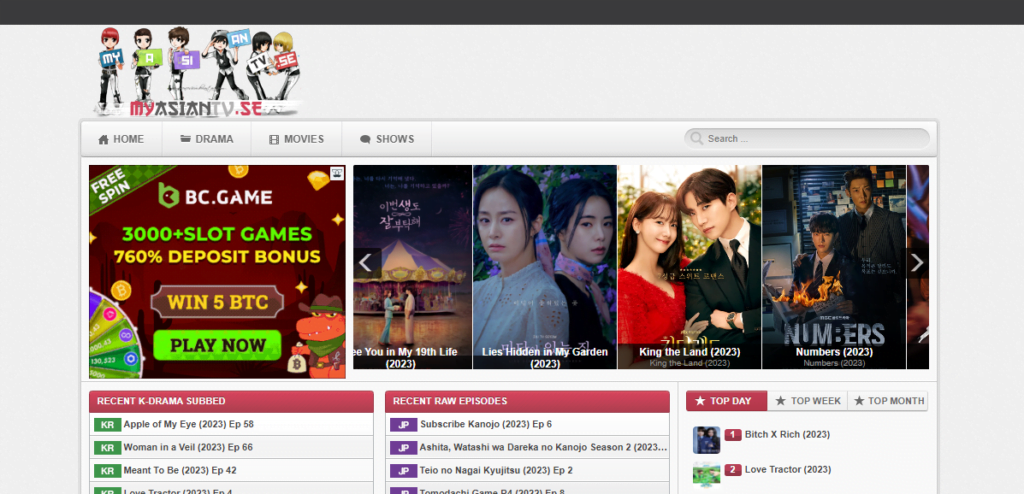Viewport: 1024px width, 494px height.
Task: Open the DRAMA menu item
Action: click(206, 139)
